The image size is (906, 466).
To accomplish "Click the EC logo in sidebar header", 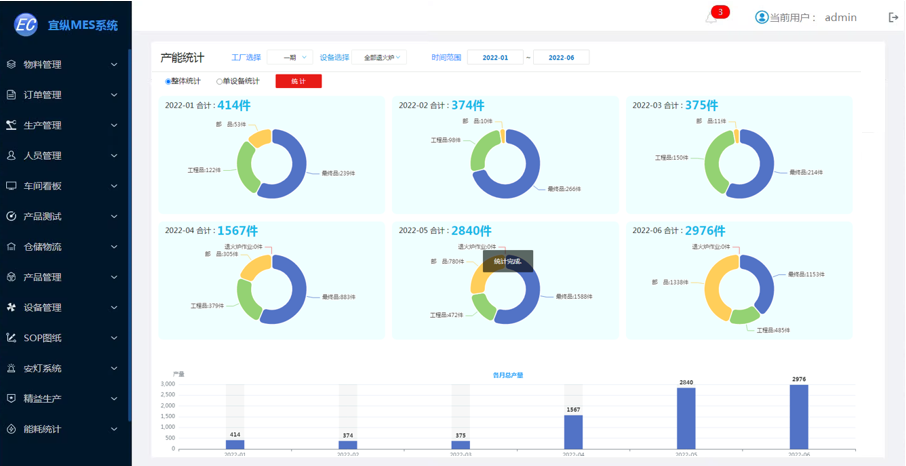I will click(26, 25).
